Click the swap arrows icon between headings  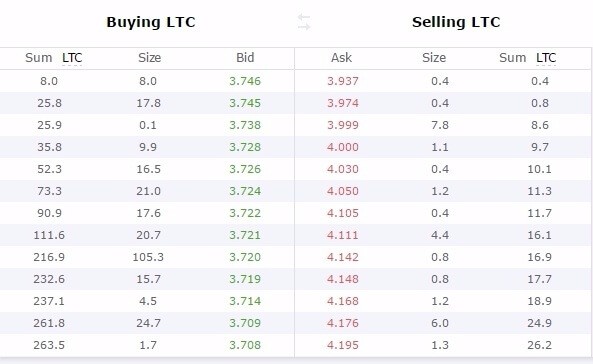(304, 22)
